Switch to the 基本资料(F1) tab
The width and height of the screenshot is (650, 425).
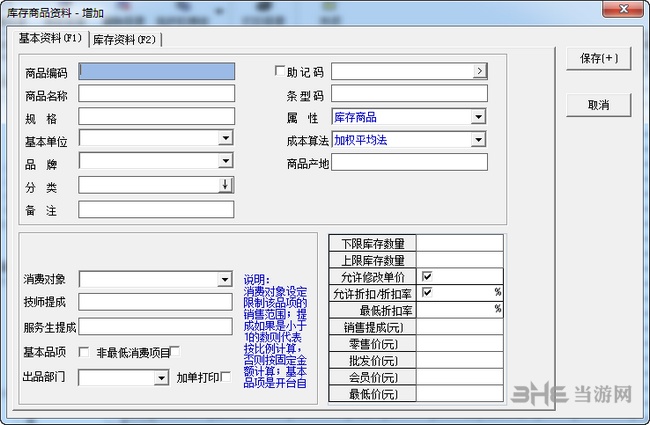click(51, 39)
